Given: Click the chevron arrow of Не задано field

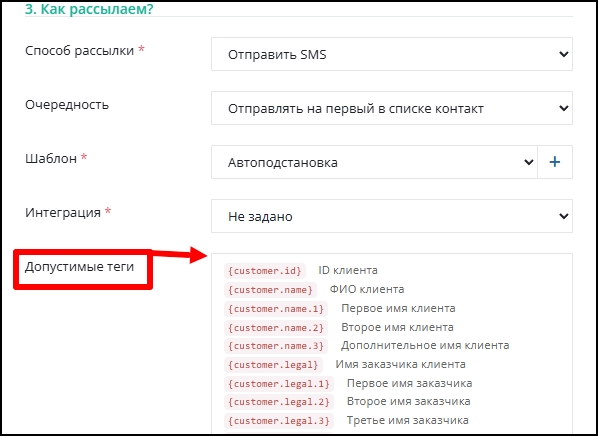Looking at the screenshot, I should pos(564,216).
